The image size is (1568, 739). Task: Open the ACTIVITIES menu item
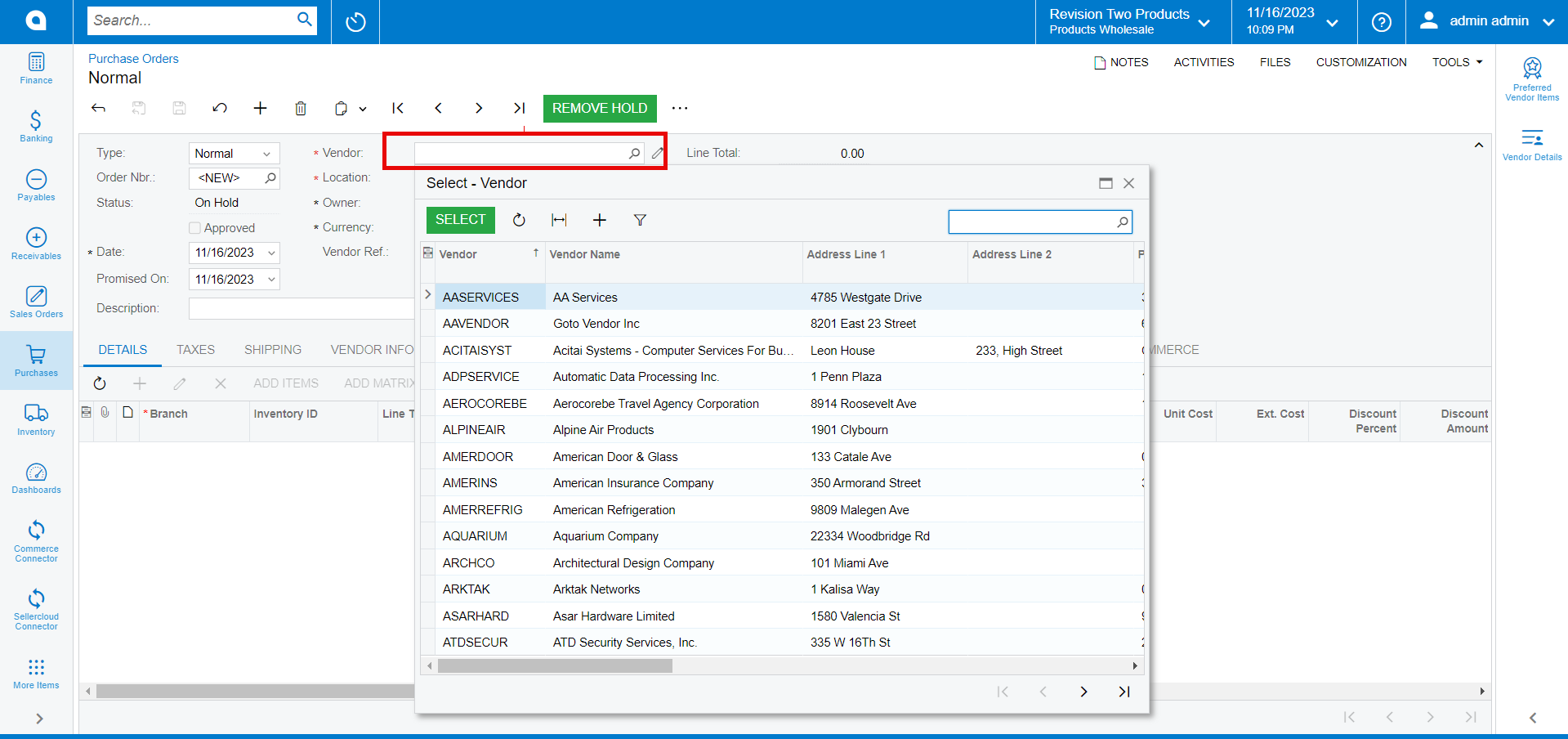tap(1204, 62)
